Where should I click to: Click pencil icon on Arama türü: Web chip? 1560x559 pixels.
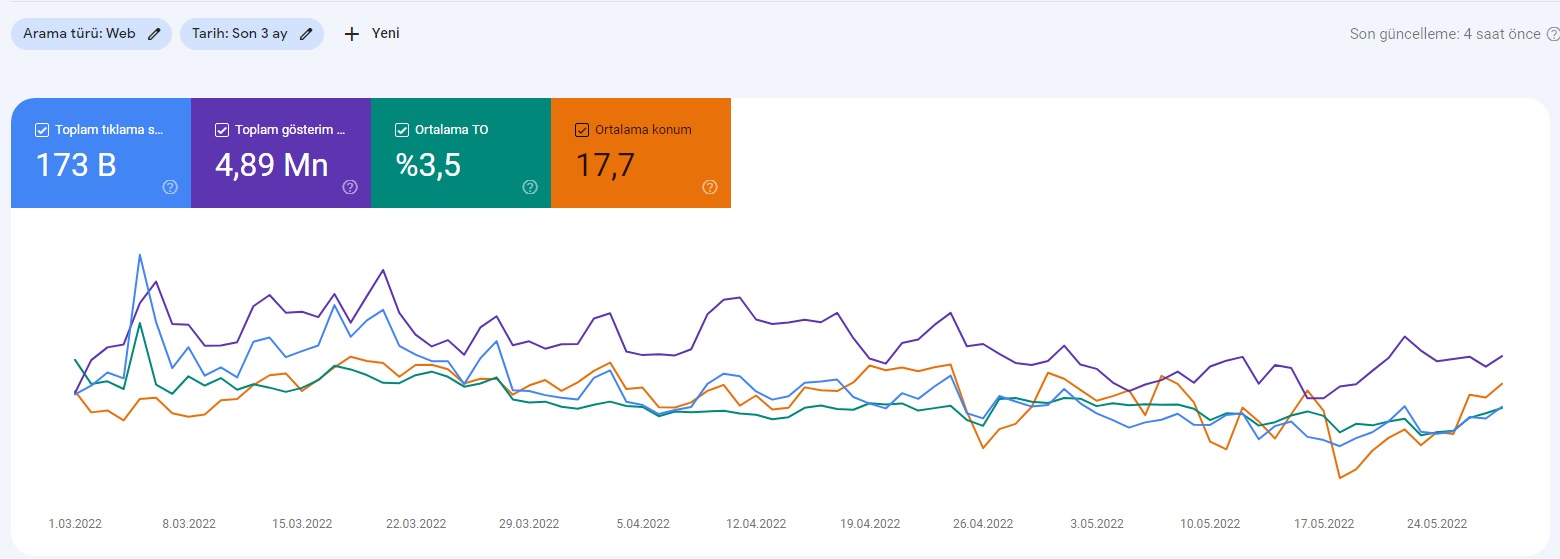(154, 34)
